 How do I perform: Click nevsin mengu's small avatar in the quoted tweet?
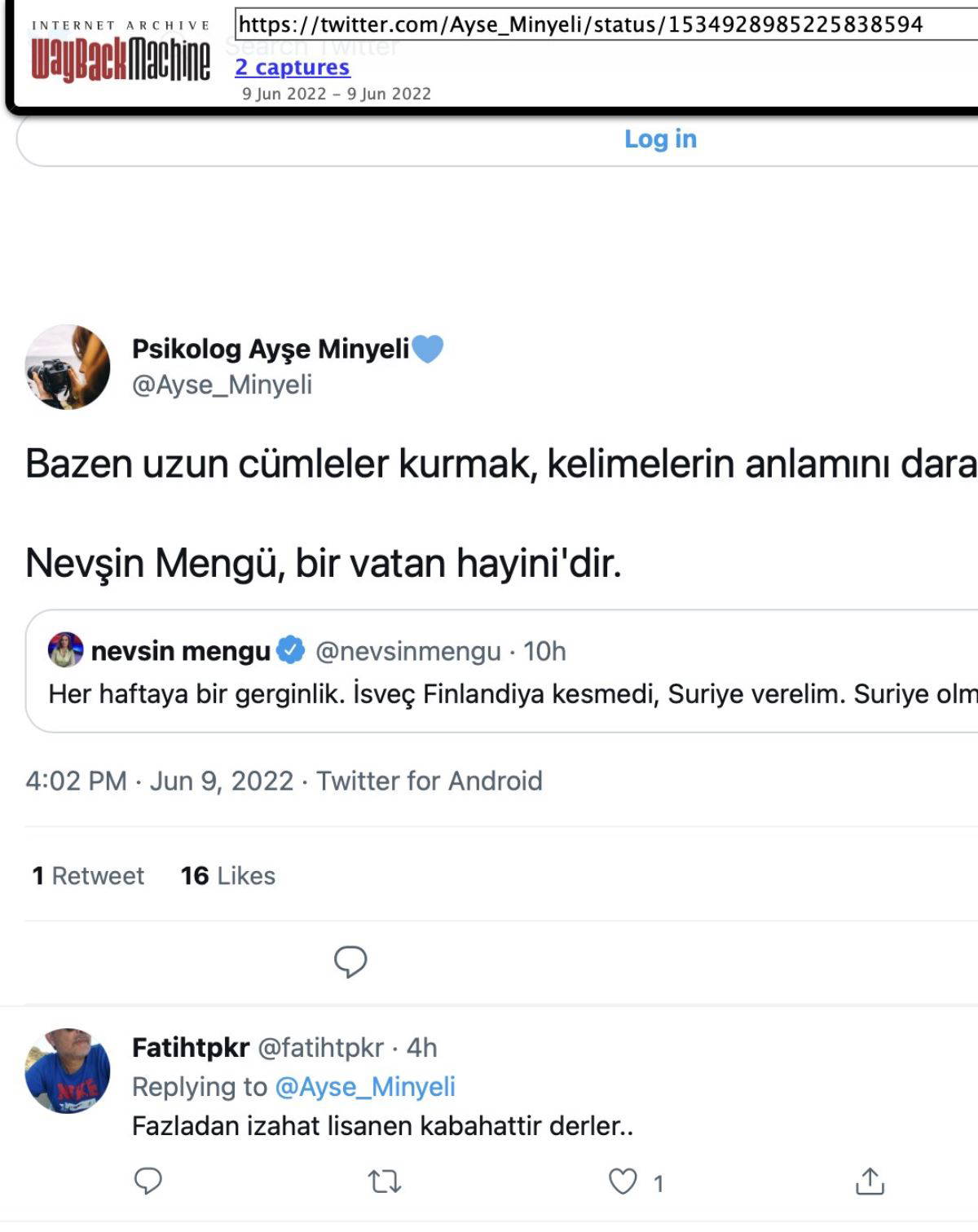click(66, 649)
